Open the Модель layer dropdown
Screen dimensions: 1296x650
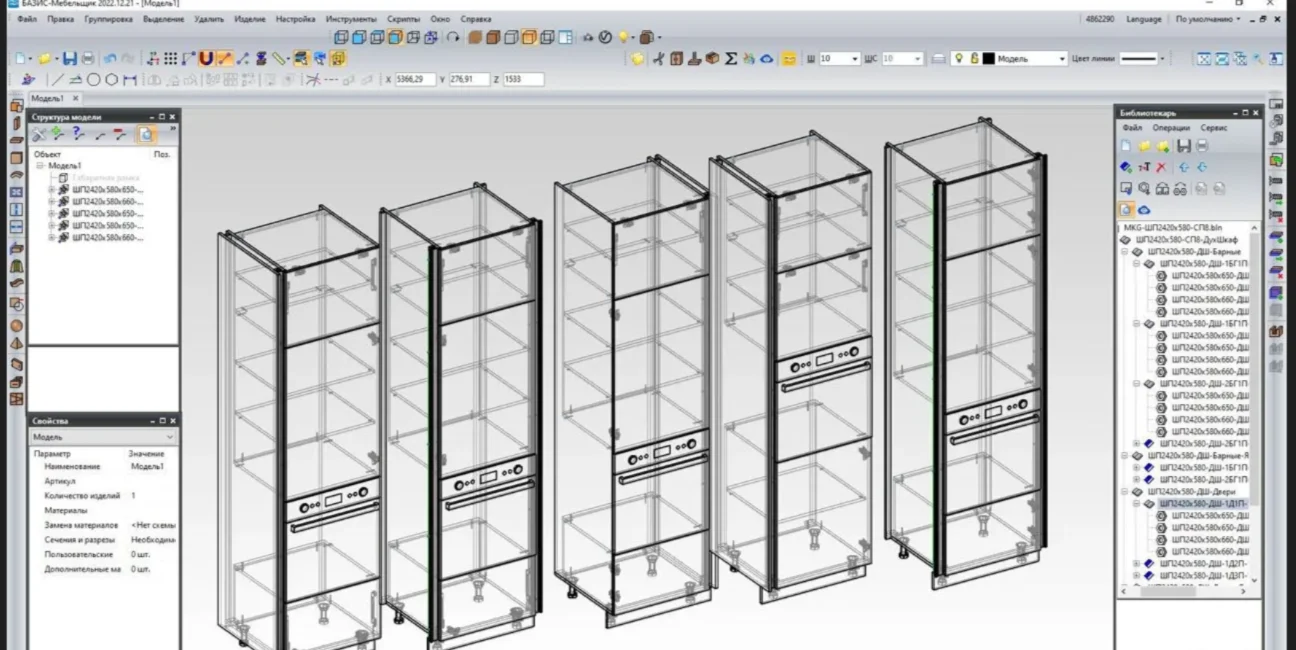click(x=1062, y=59)
